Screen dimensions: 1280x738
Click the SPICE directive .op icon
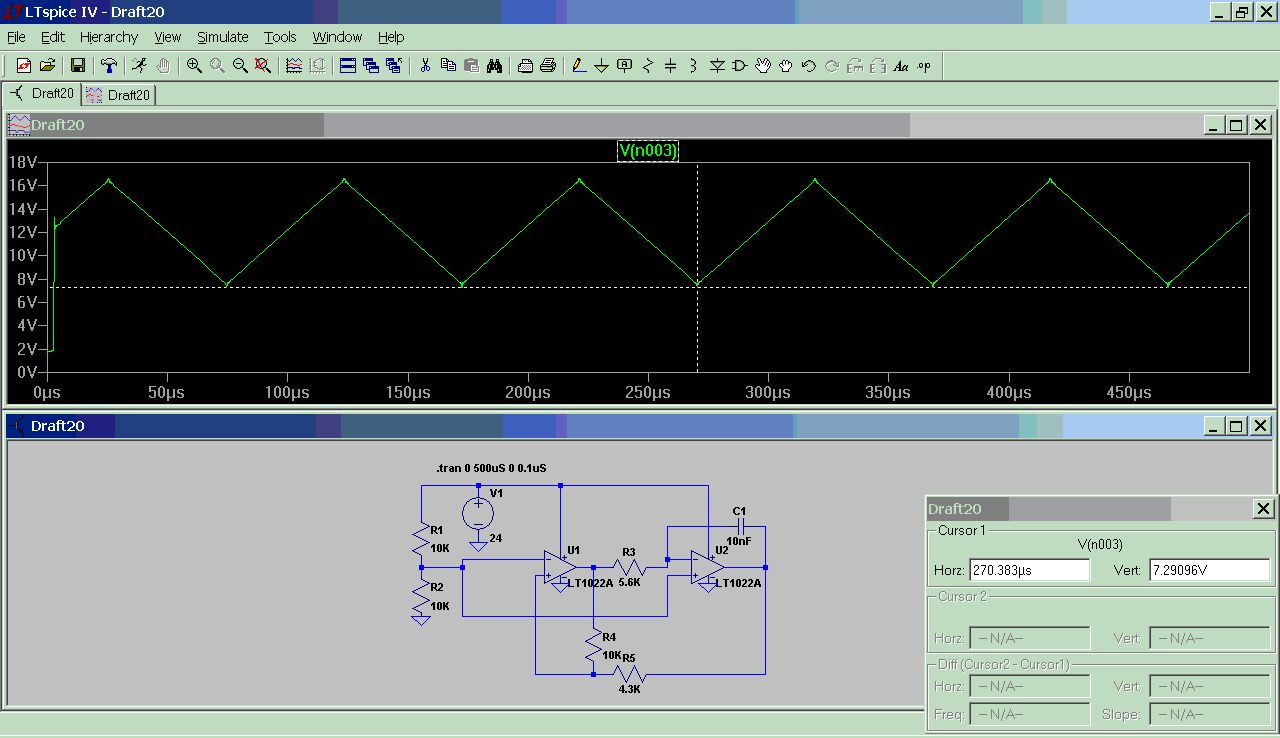click(923, 66)
